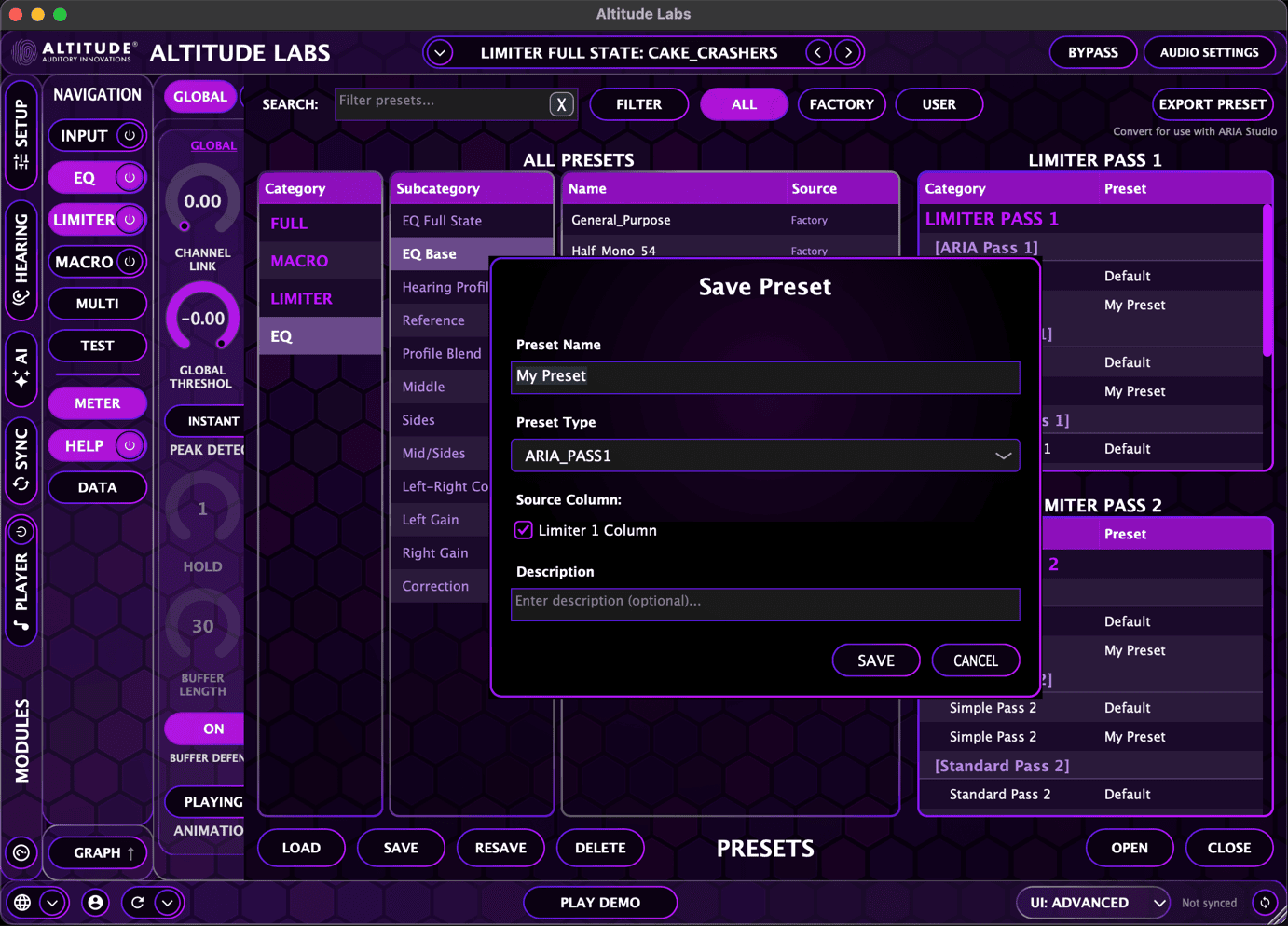Switch to the FACTORY presets tab
The width and height of the screenshot is (1288, 926).
[842, 104]
